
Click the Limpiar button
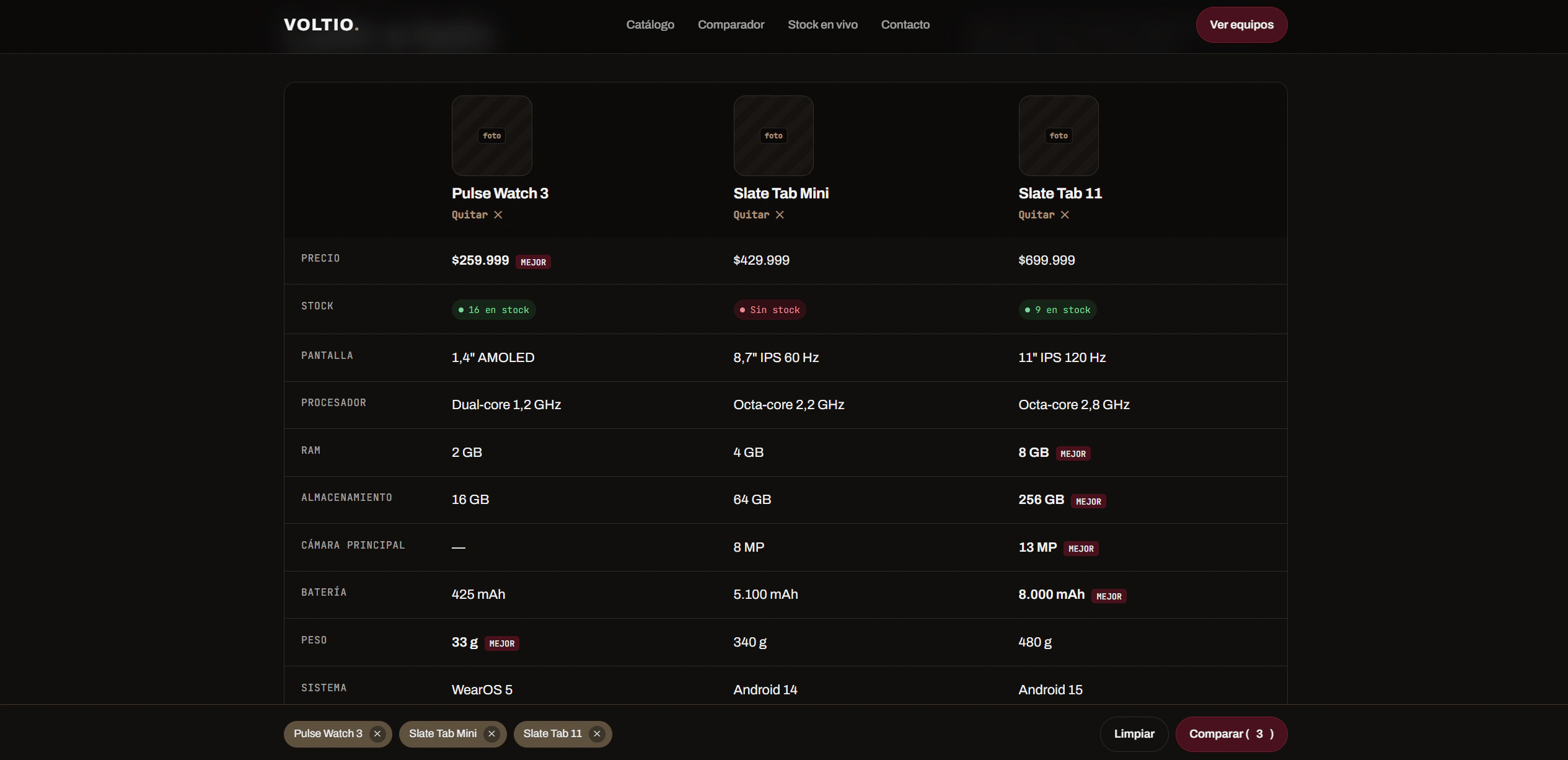click(x=1134, y=734)
